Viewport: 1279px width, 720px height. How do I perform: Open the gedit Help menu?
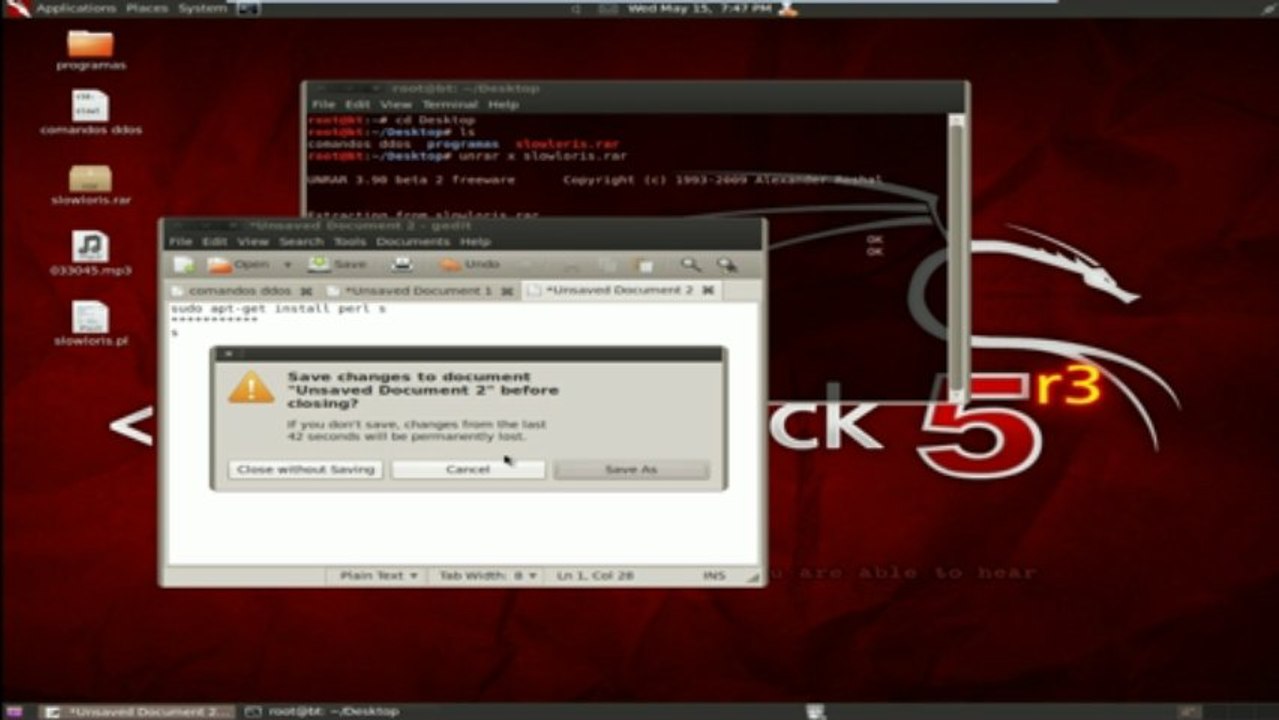pos(475,241)
